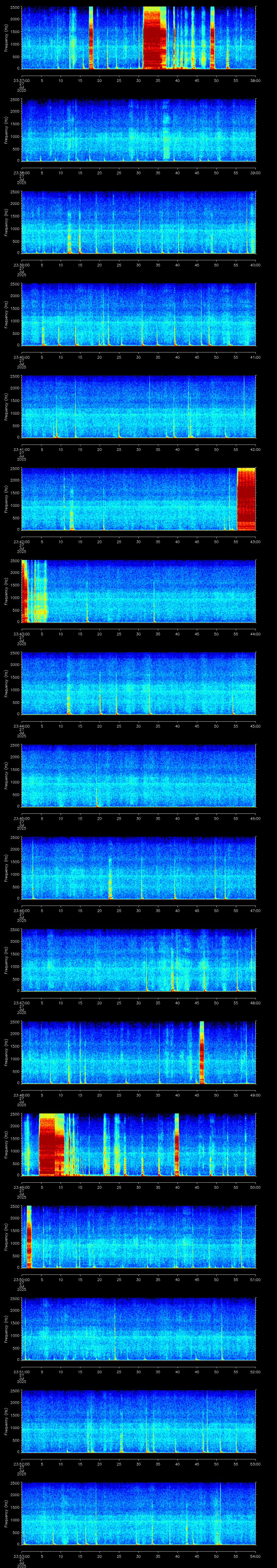Select the spectrogram panel starting at 23:39:00
The height and width of the screenshot is (1568, 277).
138,222
